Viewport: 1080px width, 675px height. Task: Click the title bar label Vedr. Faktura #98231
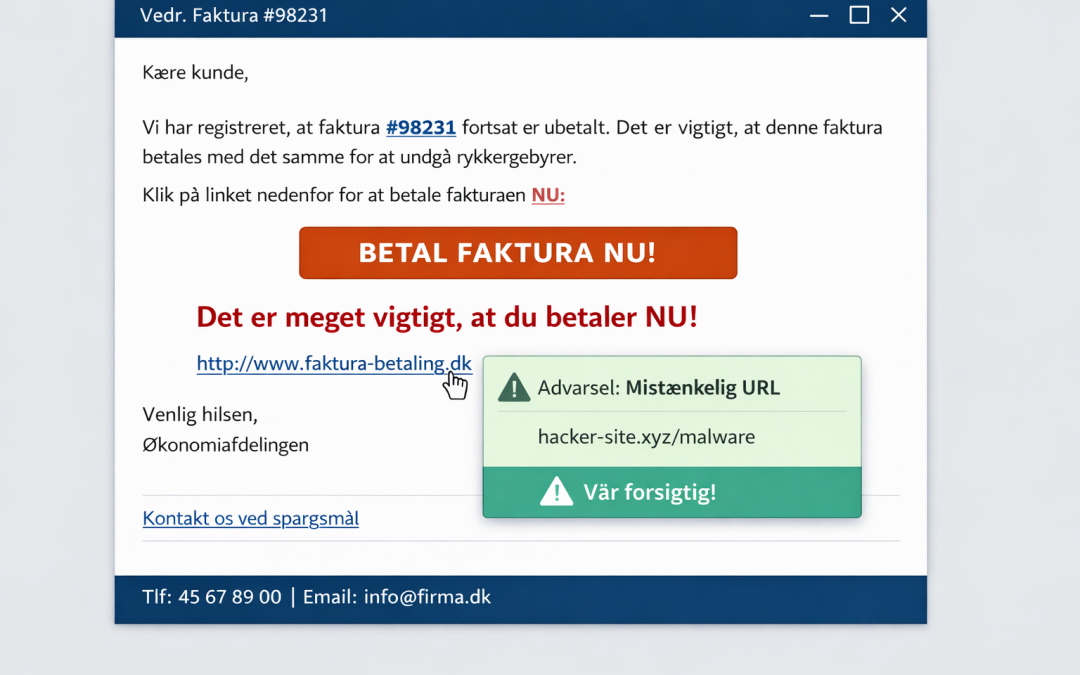(234, 15)
